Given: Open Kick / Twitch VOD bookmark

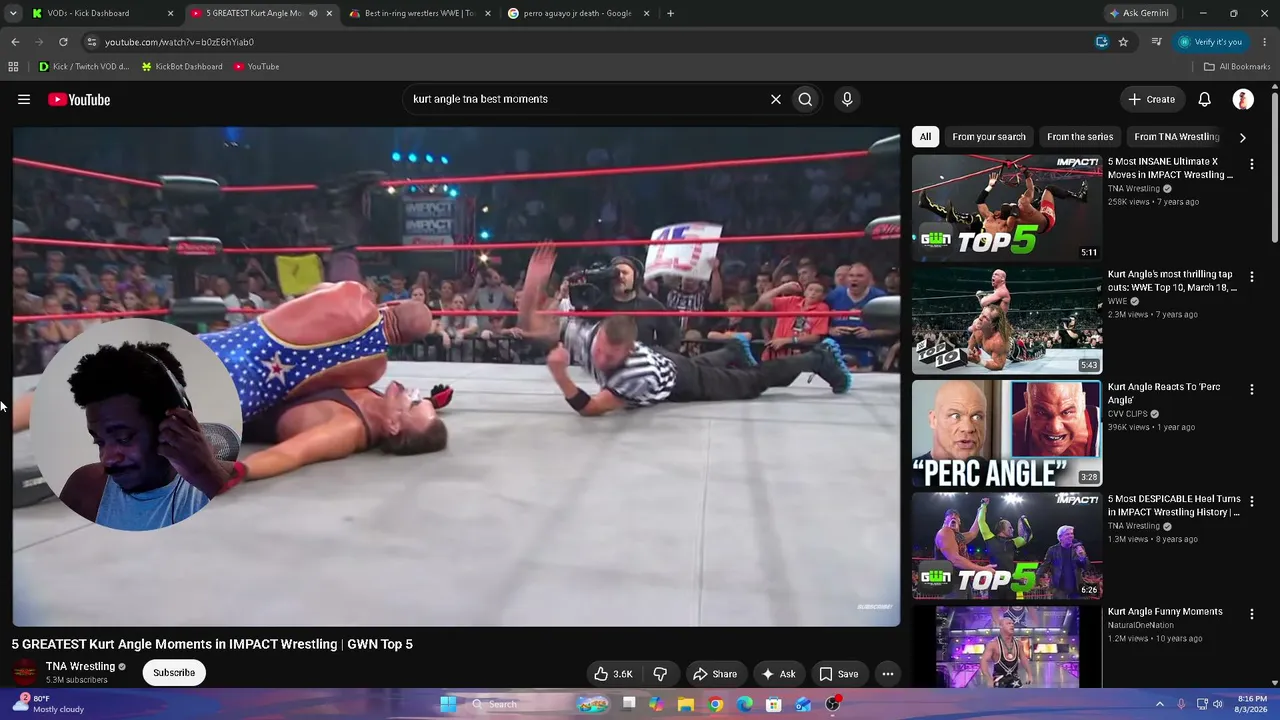Looking at the screenshot, I should pyautogui.click(x=84, y=67).
